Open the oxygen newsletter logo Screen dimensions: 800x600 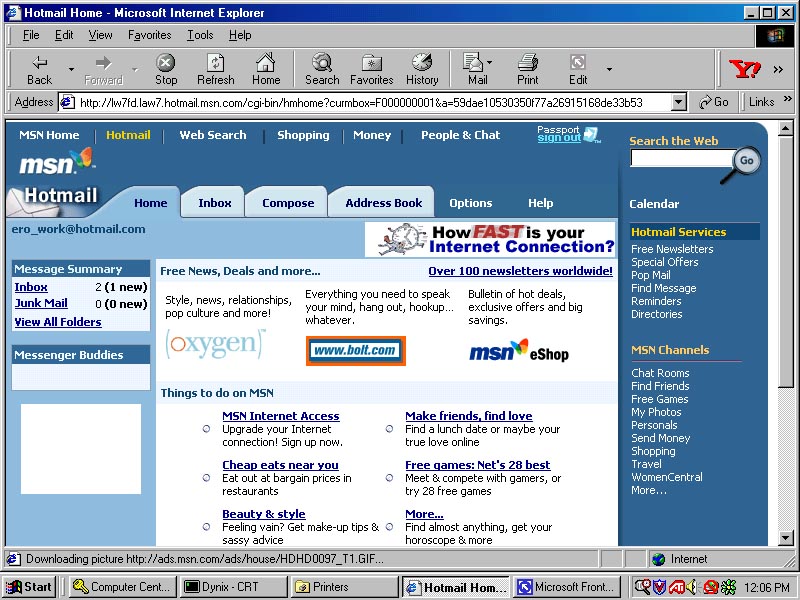click(x=215, y=344)
